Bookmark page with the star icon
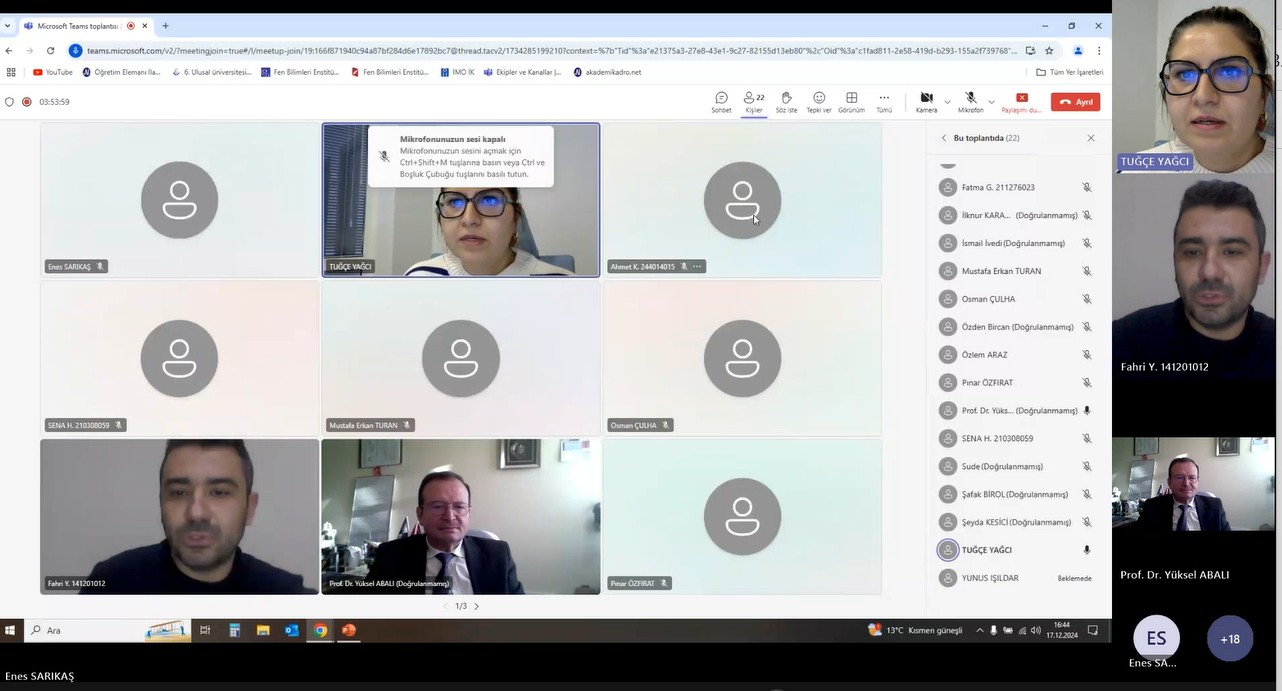Viewport: 1282px width, 691px height. point(1049,51)
